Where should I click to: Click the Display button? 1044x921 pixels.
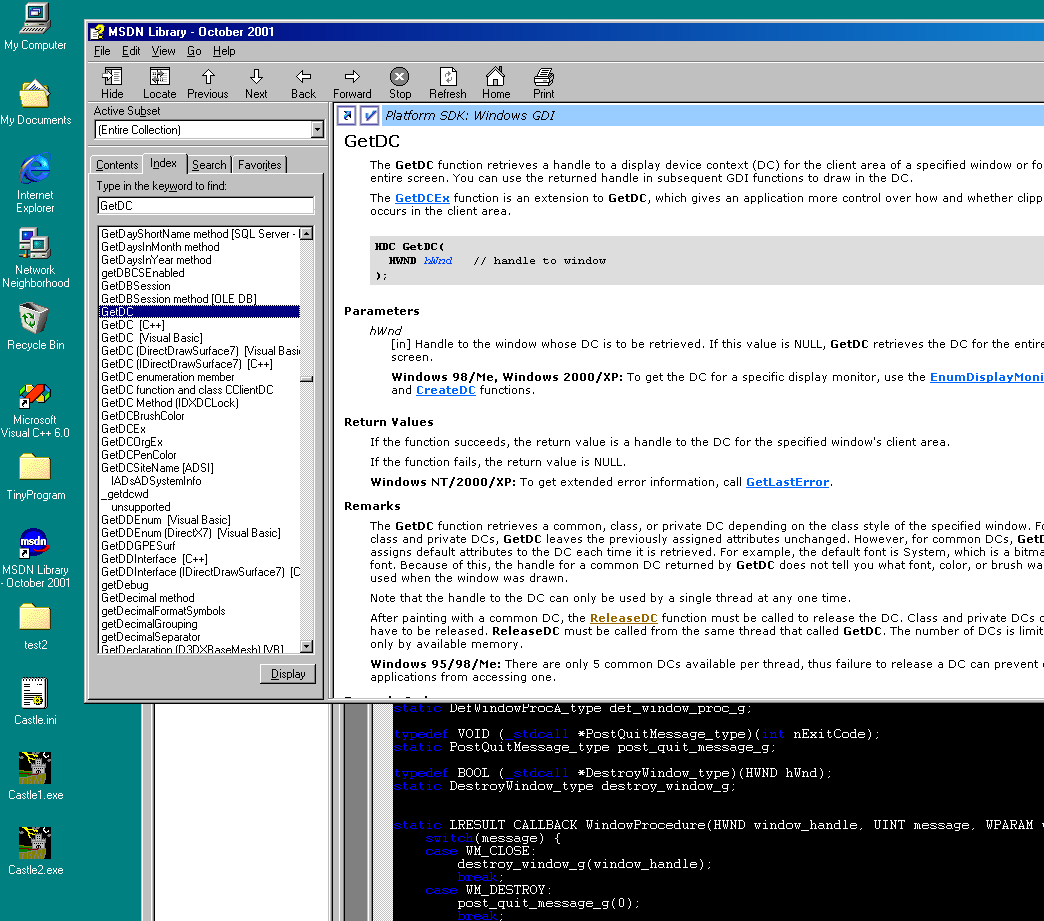click(288, 674)
